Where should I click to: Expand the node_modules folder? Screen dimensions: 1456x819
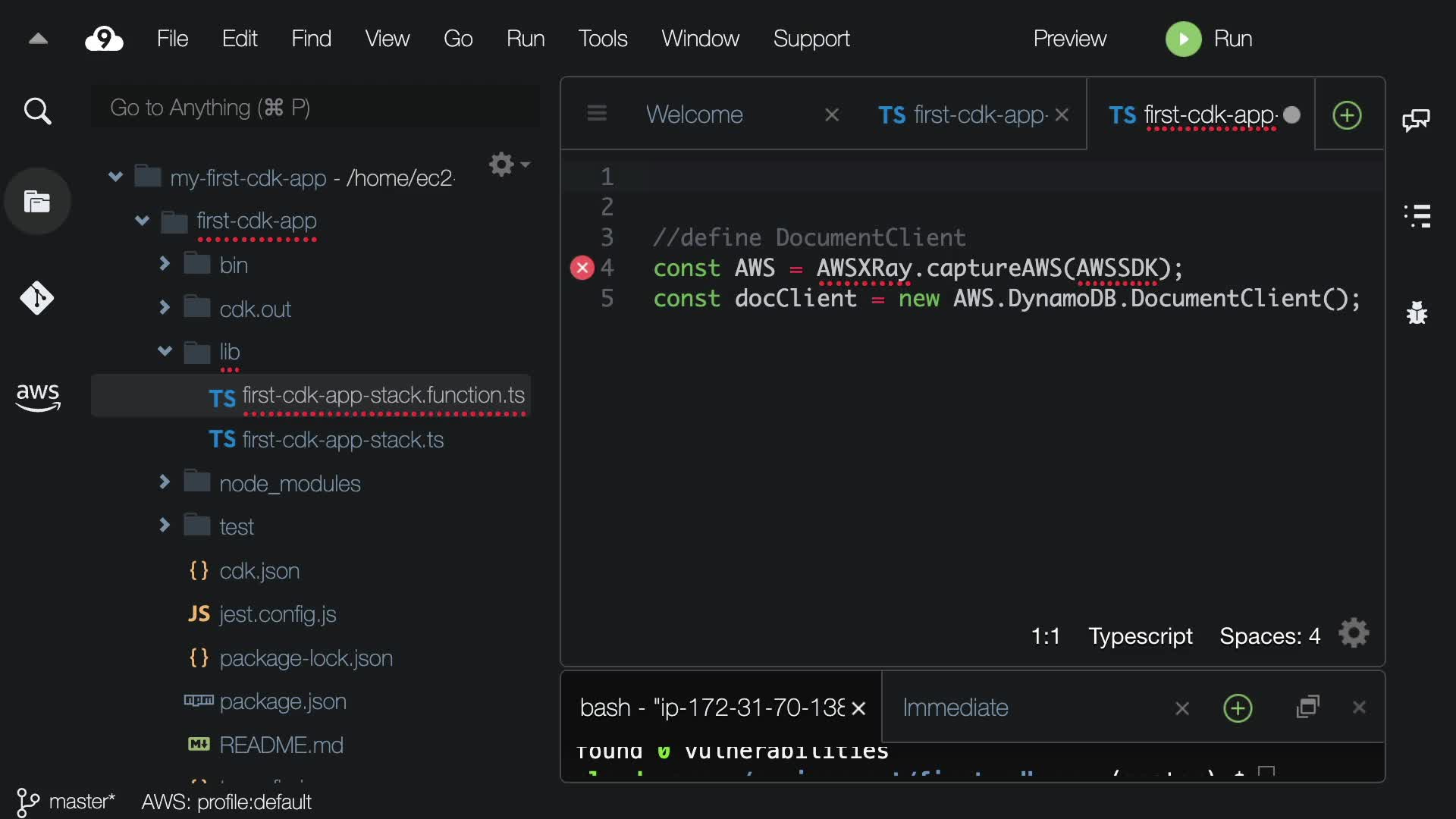(164, 482)
